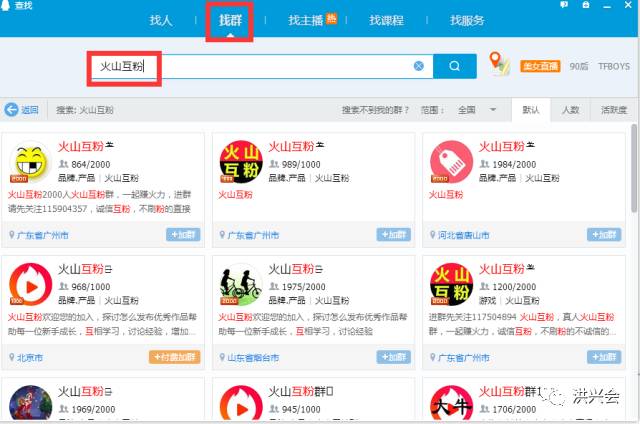Open 广东省广州市 location of the 1200/2000 group
This screenshot has width=640, height=424.
coord(464,358)
